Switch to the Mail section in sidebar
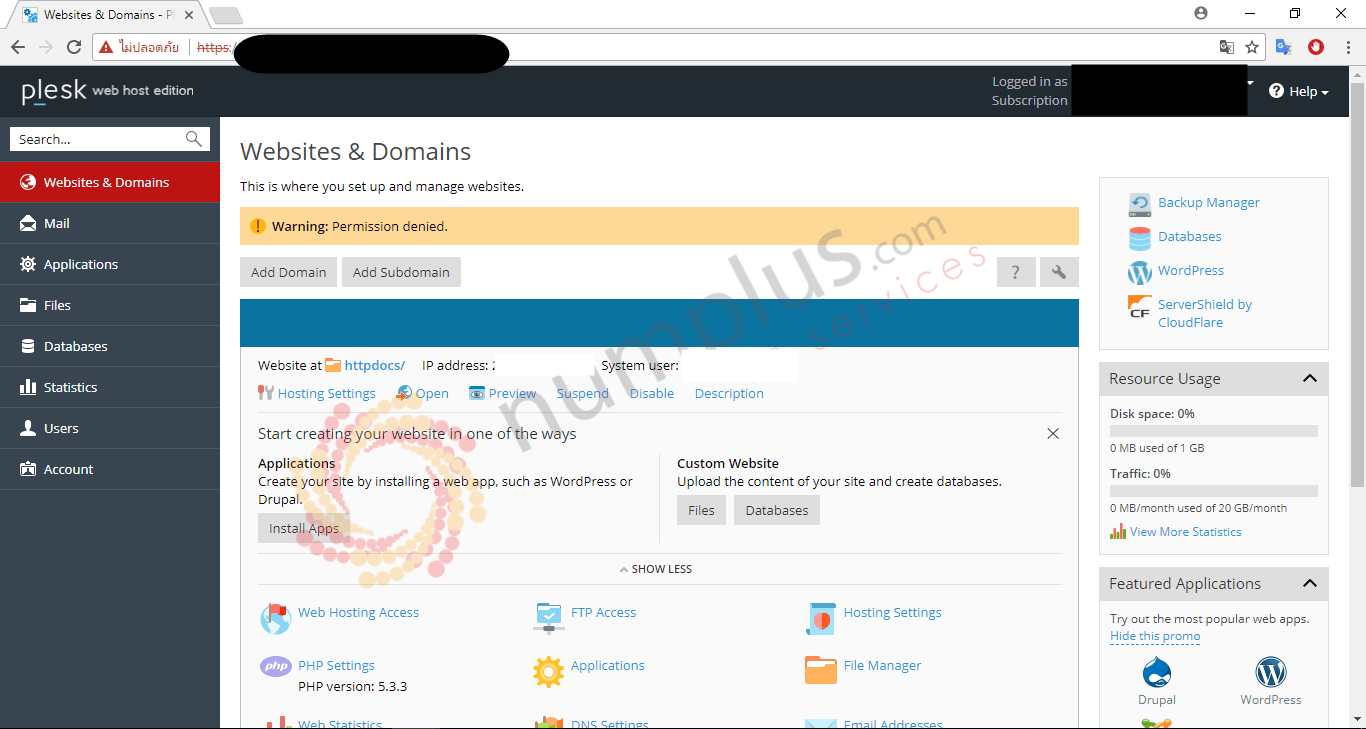Viewport: 1366px width, 729px height. 57,223
